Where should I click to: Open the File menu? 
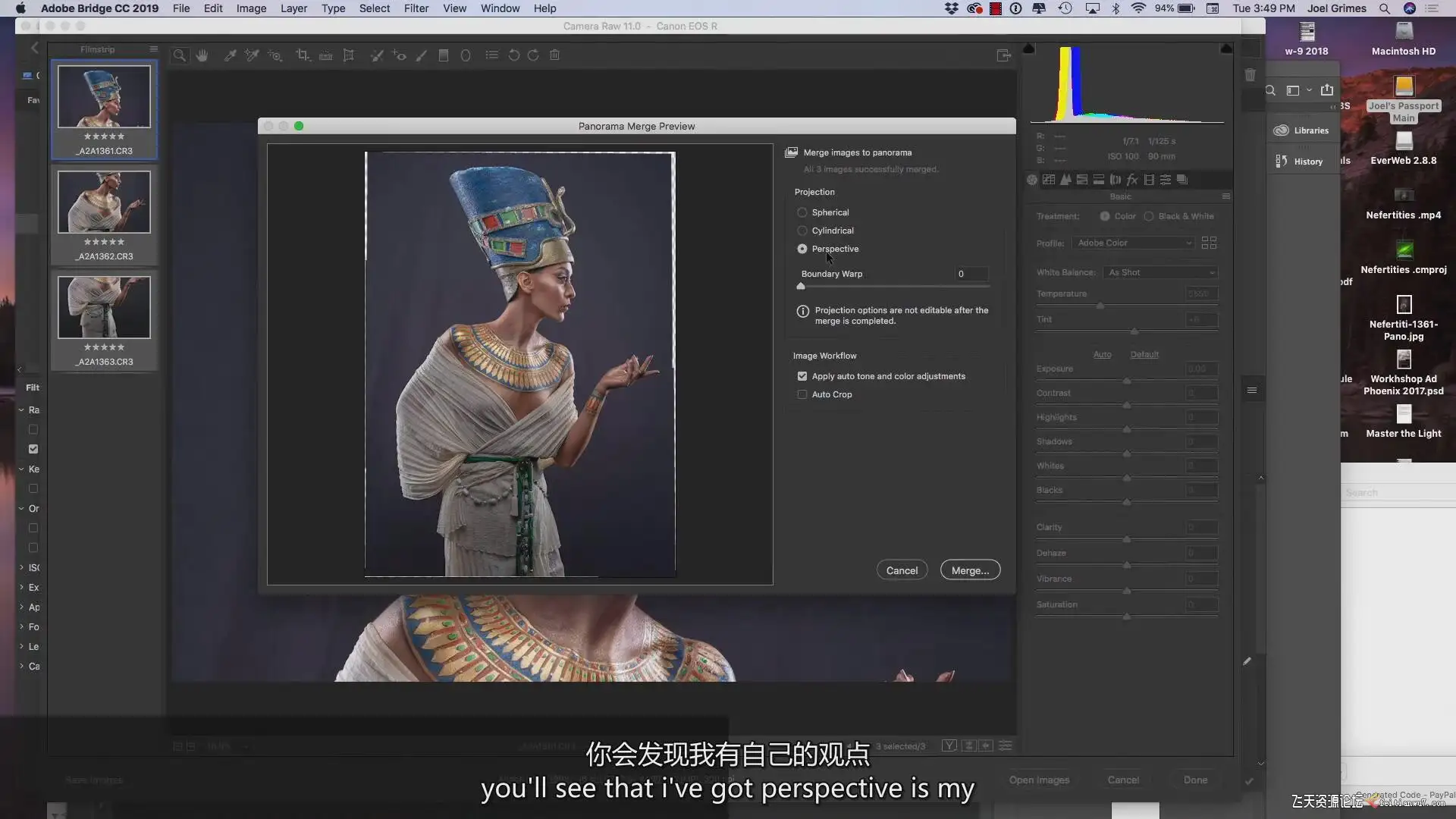tap(181, 8)
